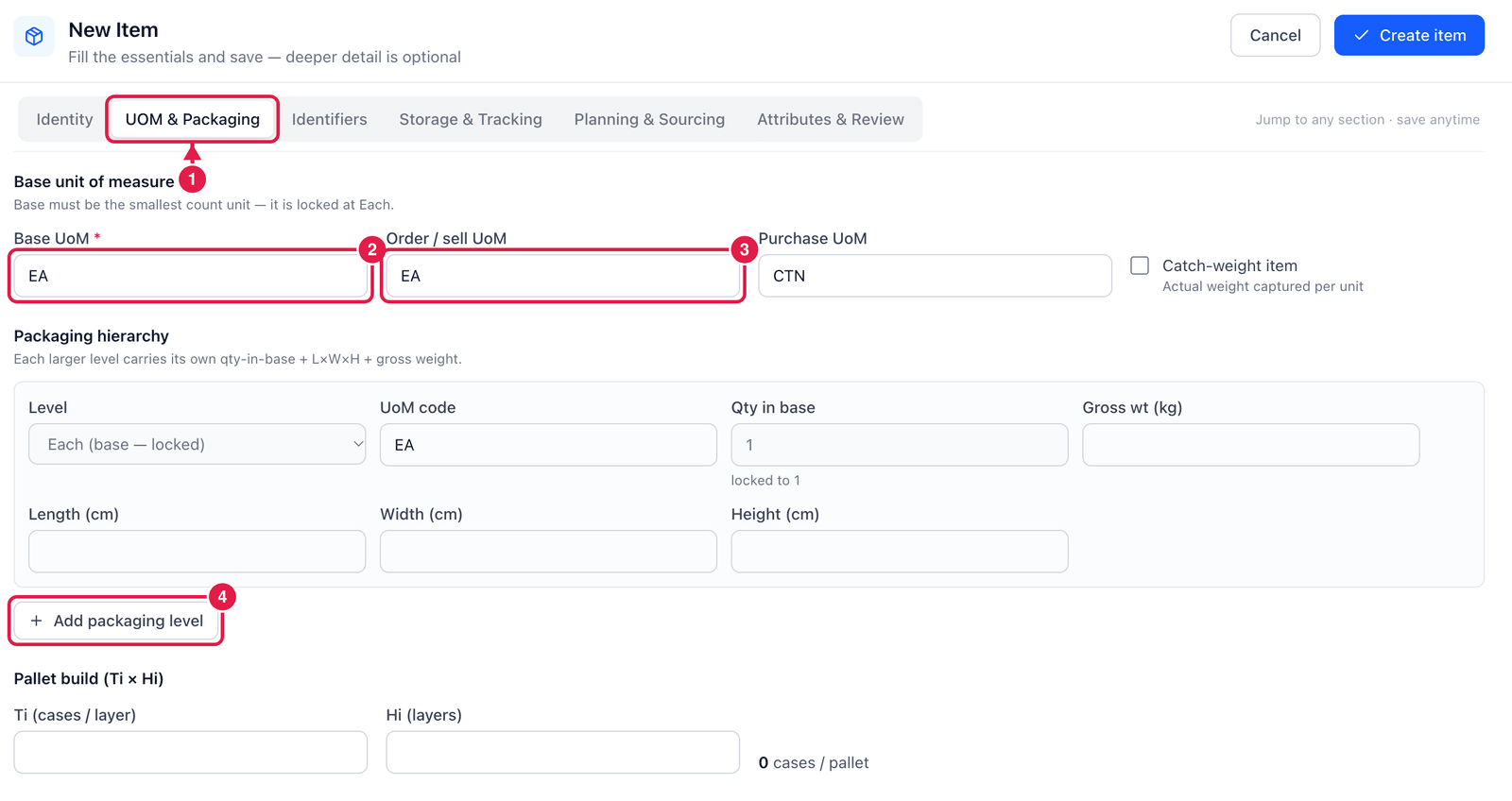This screenshot has width=1512, height=801.
Task: Switch to Attributes & Review tab
Action: pos(830,119)
